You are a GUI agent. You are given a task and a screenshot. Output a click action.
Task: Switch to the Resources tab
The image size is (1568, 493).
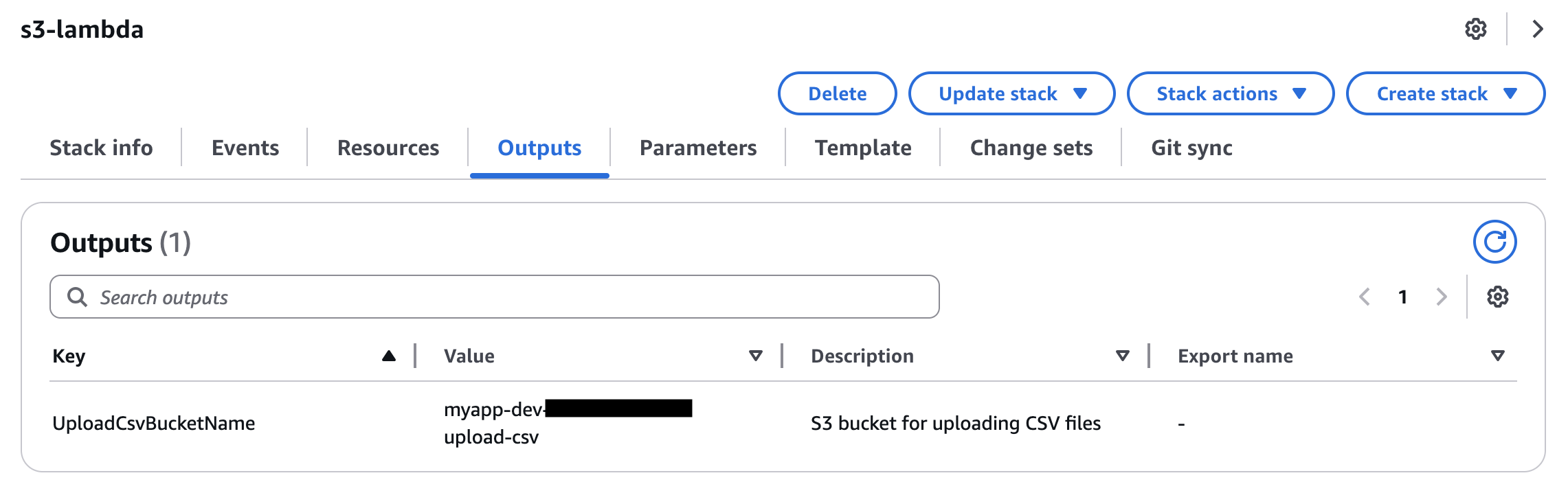(x=388, y=148)
